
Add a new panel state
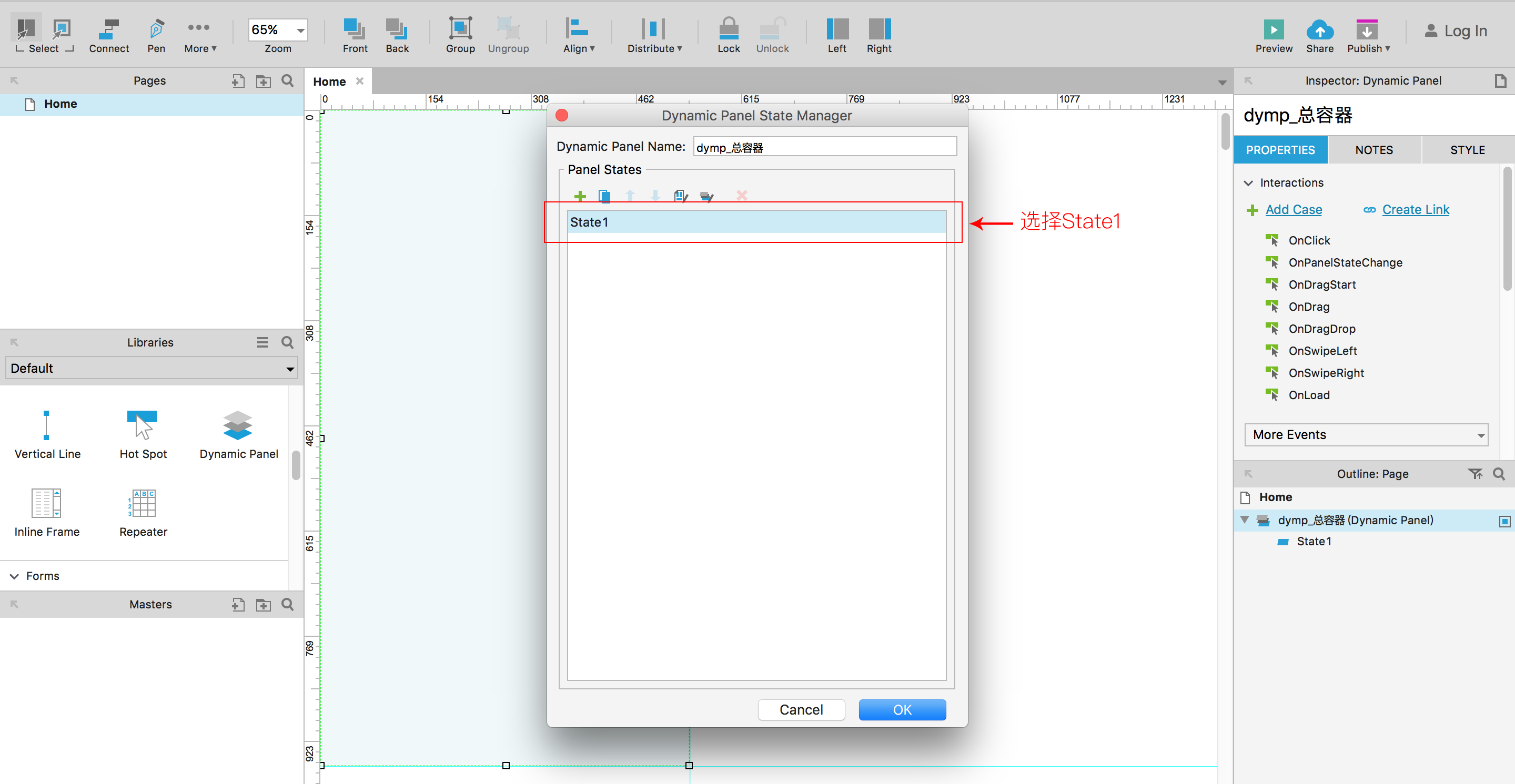[x=580, y=196]
